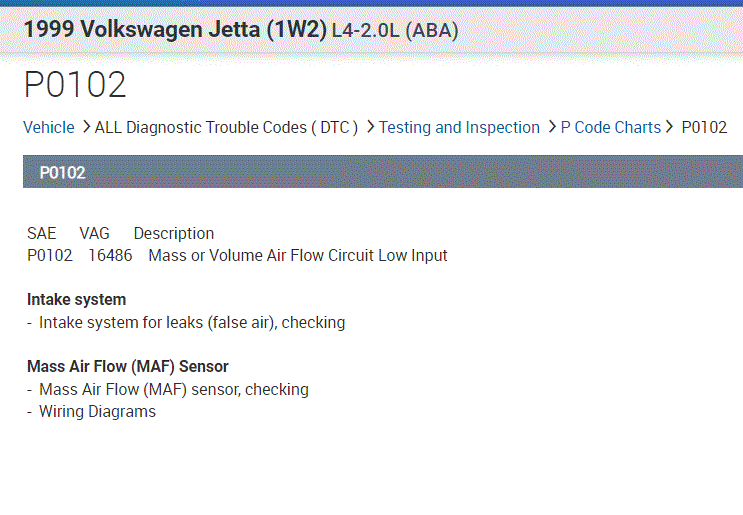
Task: Go to Testing and Inspection breadcrumb
Action: point(459,127)
